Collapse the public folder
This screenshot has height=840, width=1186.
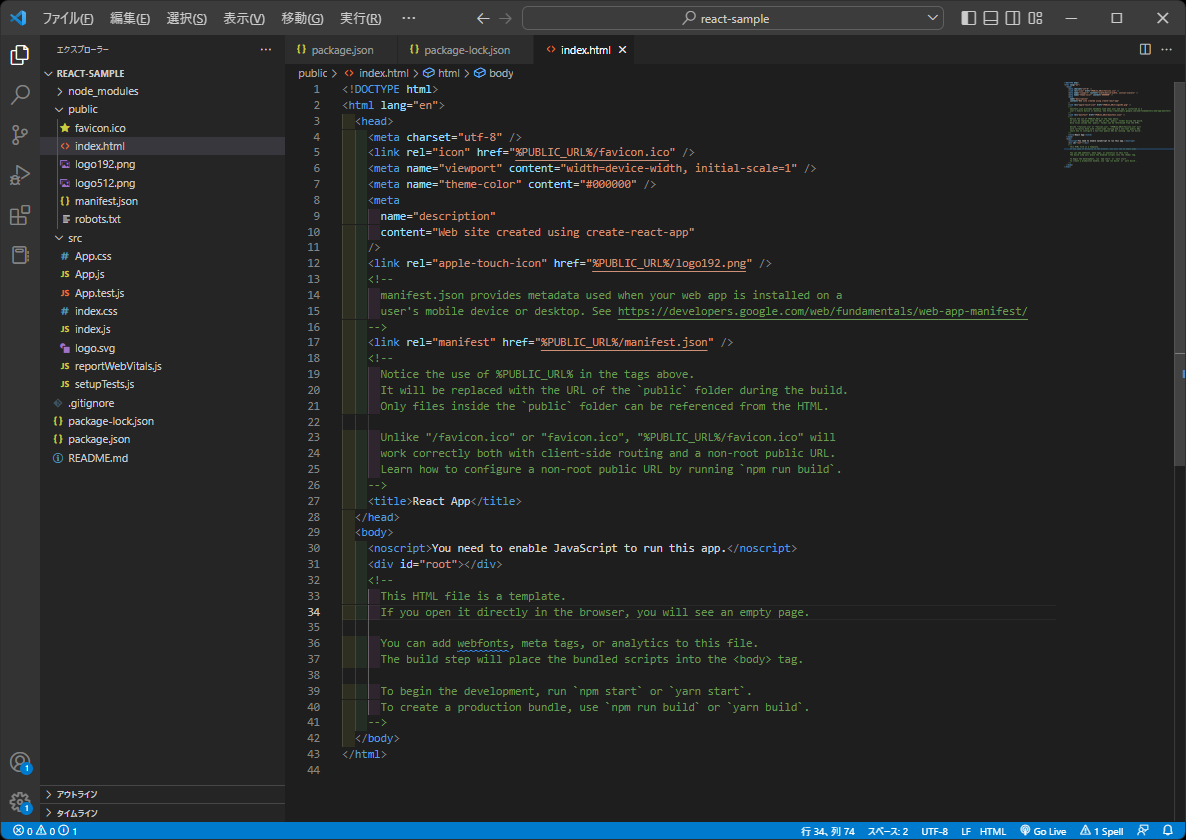[x=163, y=110]
